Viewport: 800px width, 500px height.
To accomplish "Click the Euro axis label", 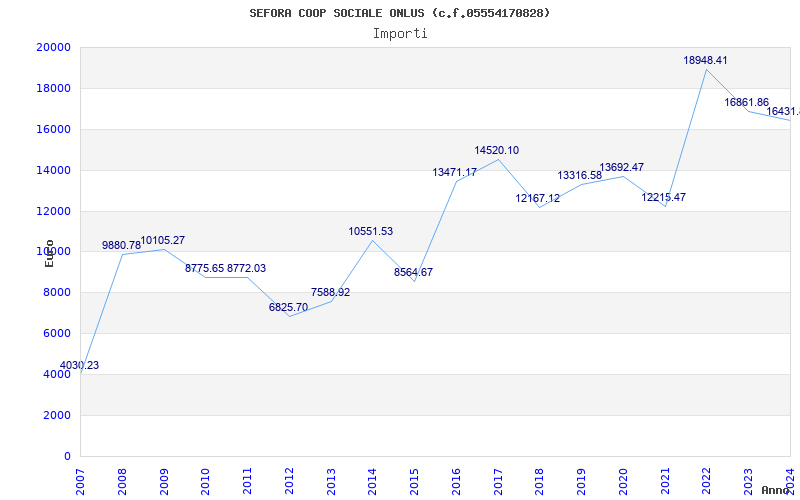I will tap(49, 253).
